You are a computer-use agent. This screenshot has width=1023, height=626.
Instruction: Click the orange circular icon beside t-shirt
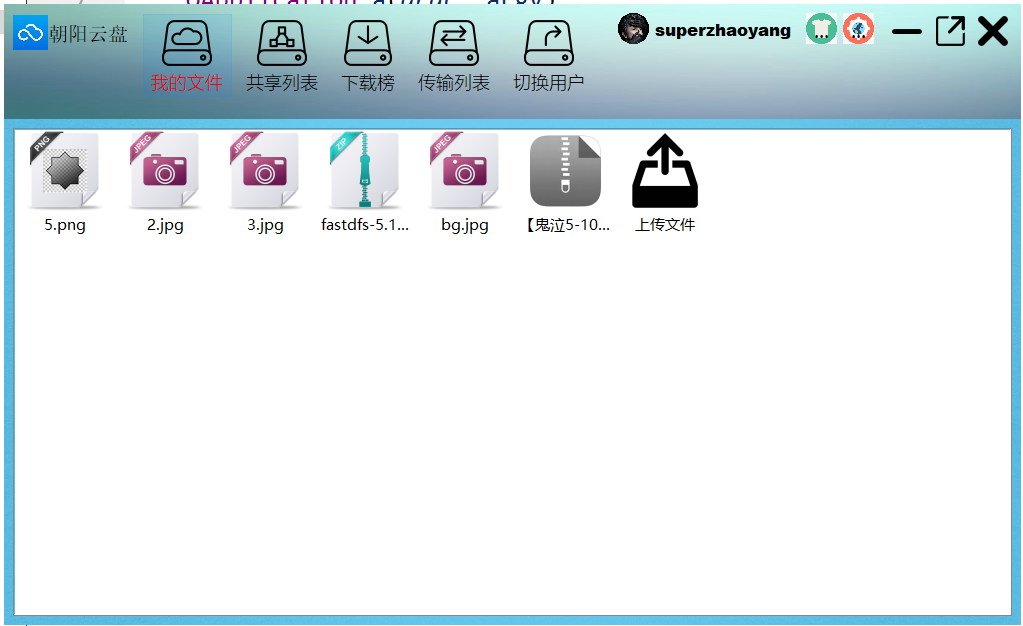[858, 29]
